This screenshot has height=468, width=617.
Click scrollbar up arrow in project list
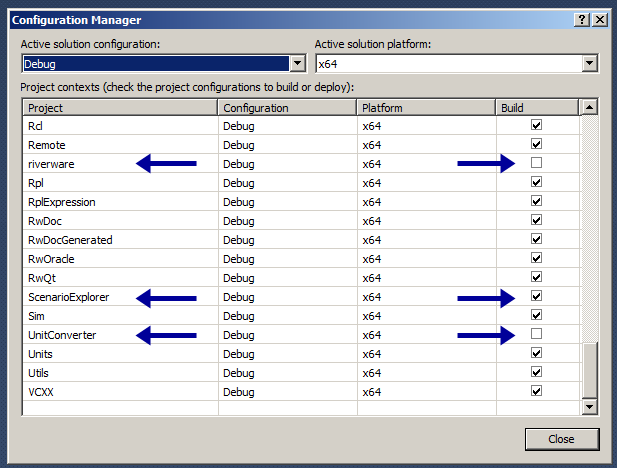point(589,107)
